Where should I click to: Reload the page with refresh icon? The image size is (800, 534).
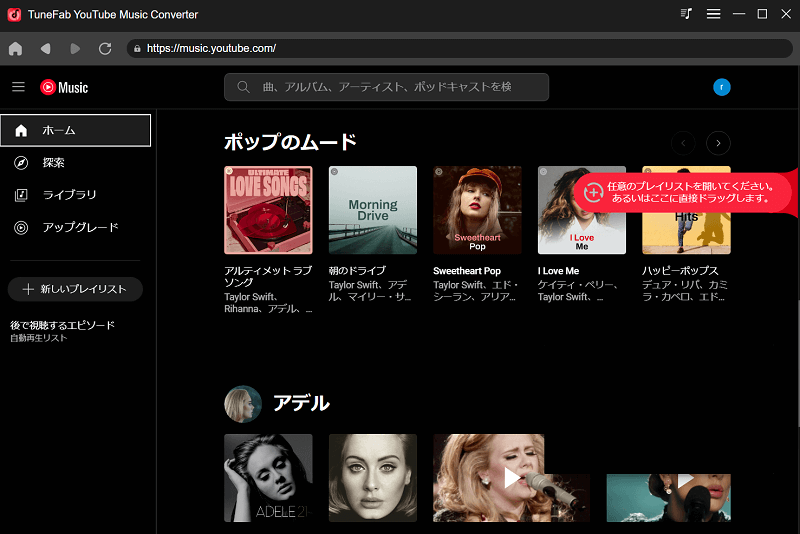tap(105, 48)
